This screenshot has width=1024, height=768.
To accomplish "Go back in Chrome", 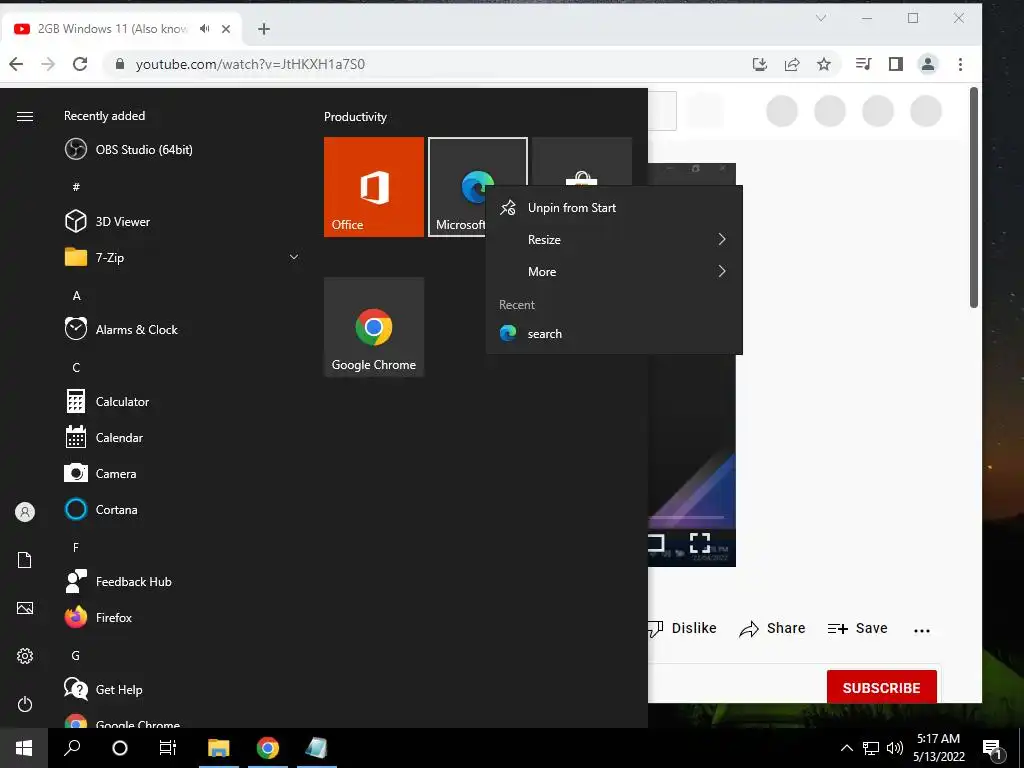I will (16, 64).
